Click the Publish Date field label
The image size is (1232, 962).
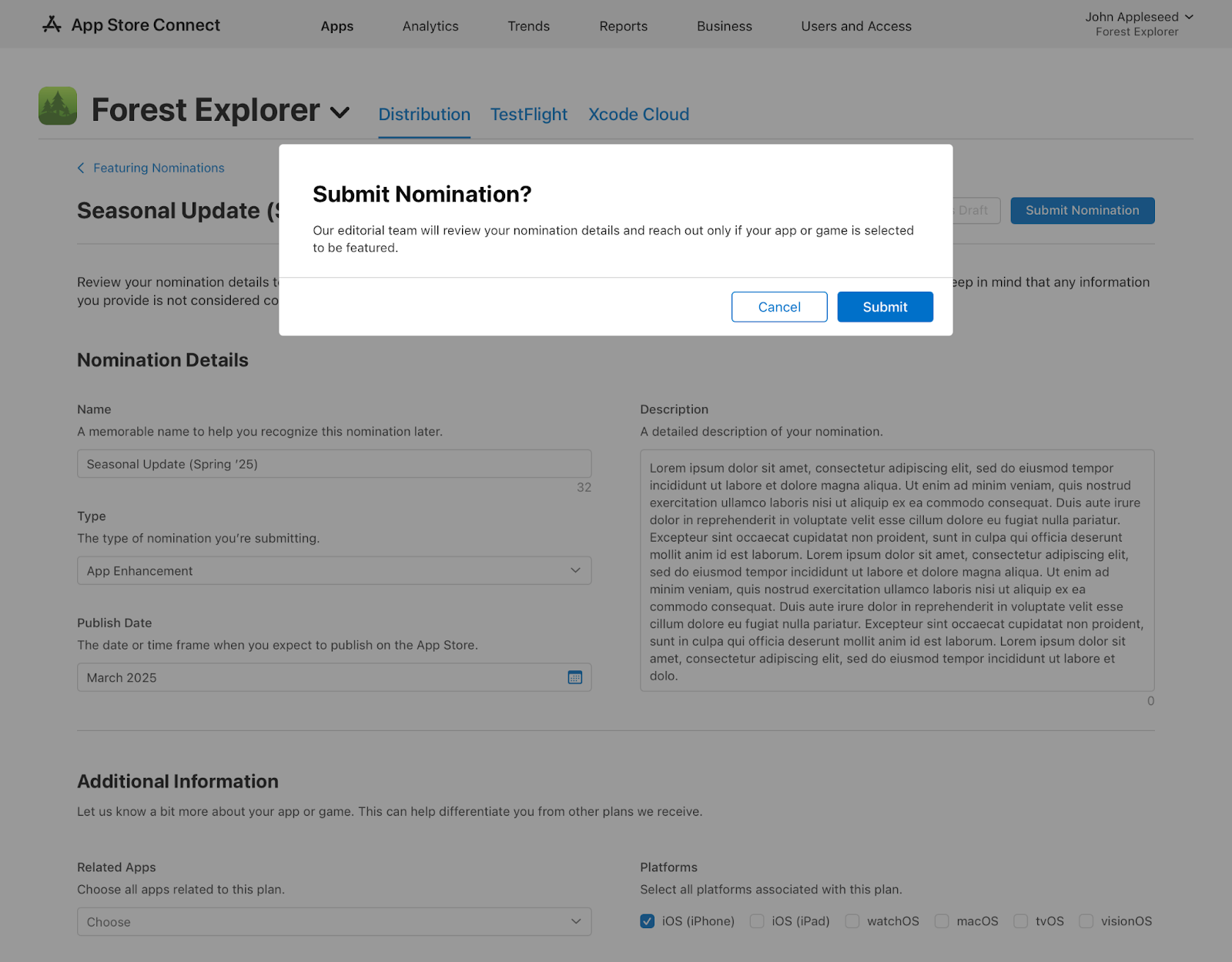click(115, 623)
